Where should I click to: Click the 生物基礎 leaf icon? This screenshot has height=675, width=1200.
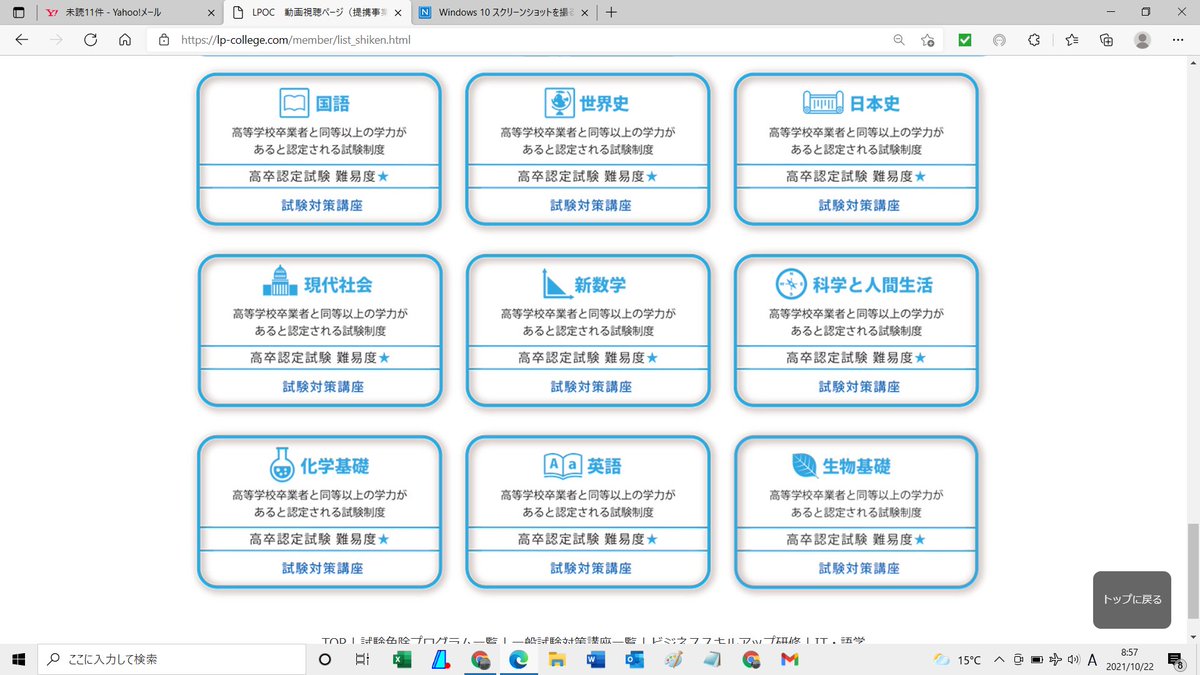click(803, 465)
